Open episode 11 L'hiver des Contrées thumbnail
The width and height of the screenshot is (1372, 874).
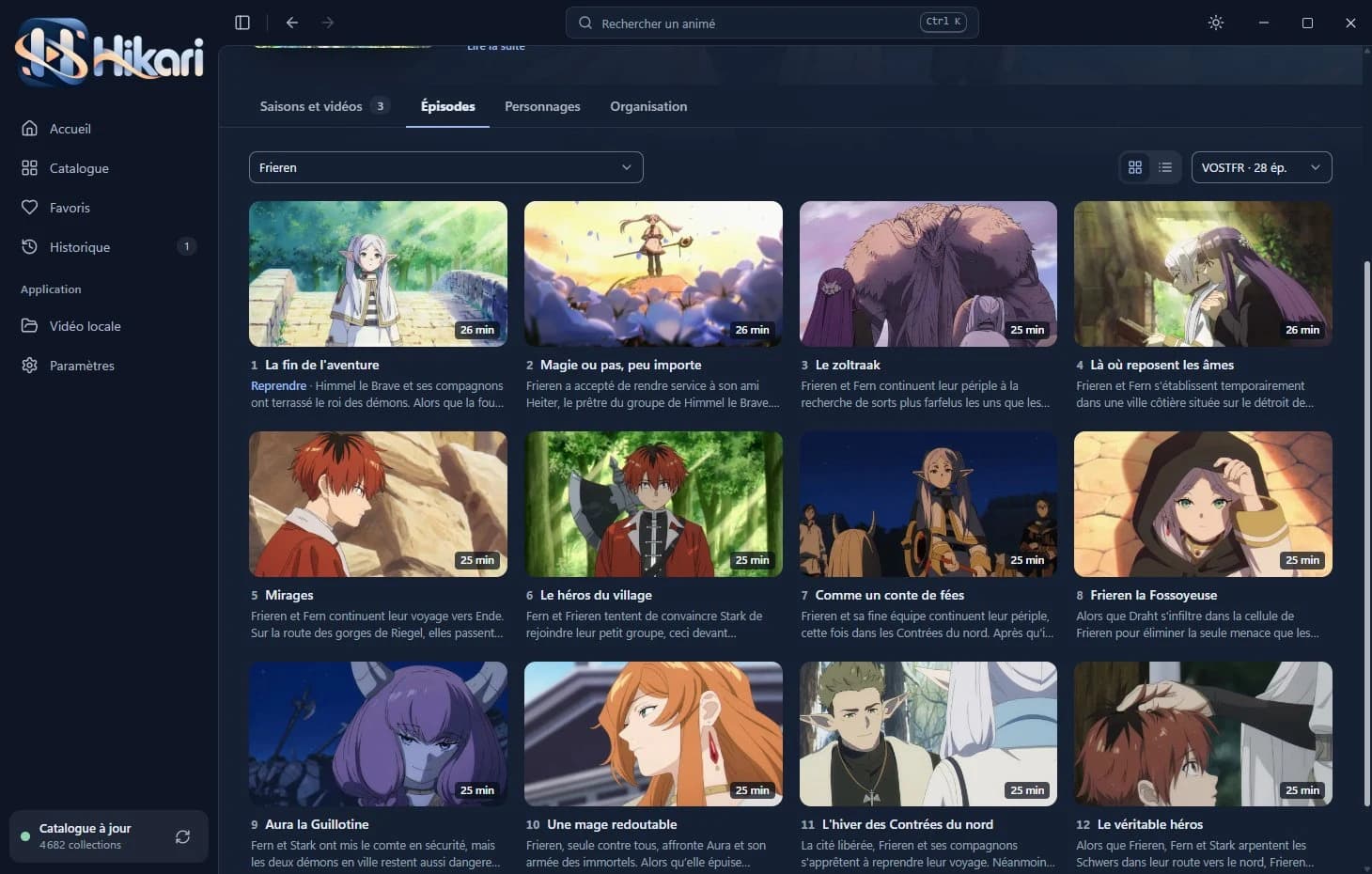[928, 734]
